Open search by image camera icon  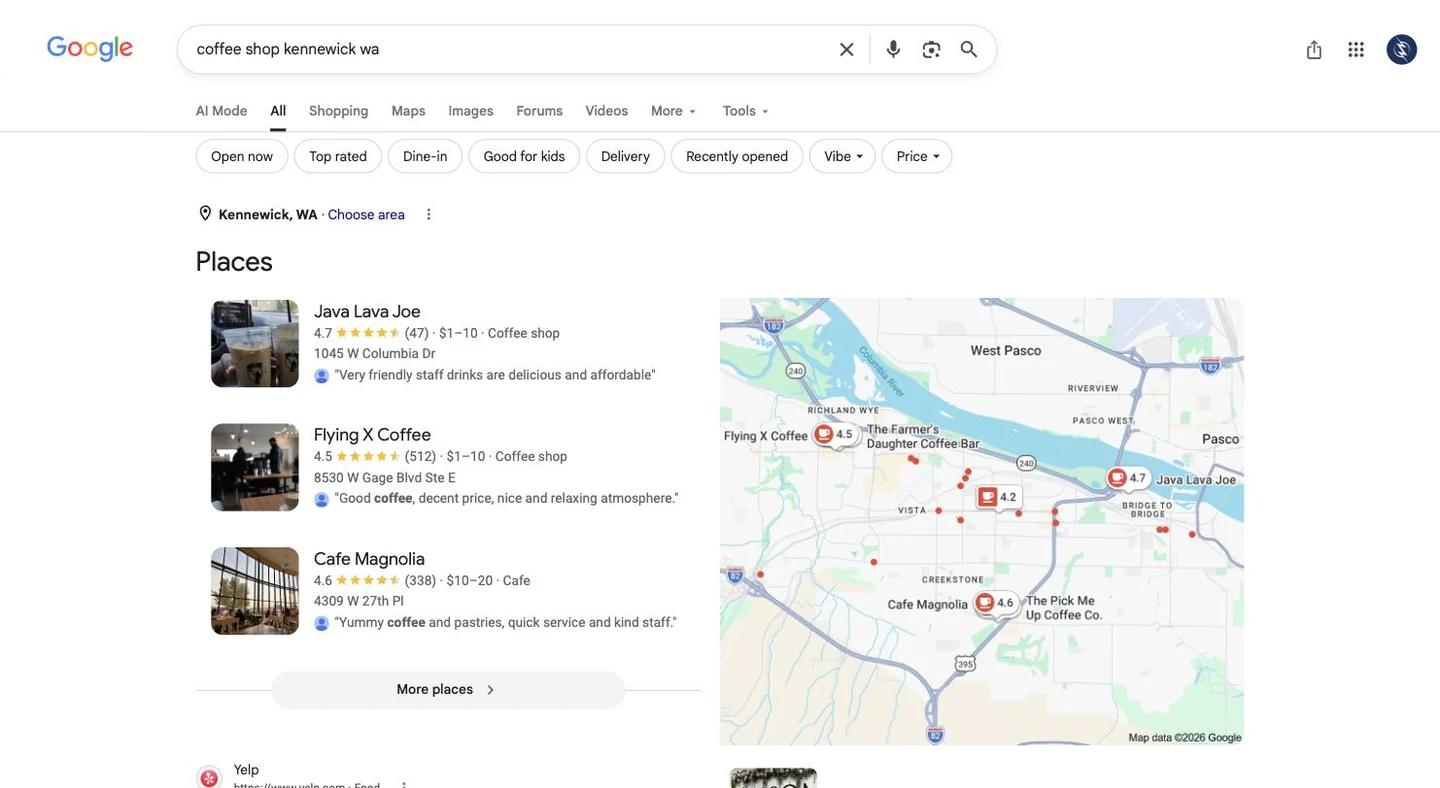point(931,49)
